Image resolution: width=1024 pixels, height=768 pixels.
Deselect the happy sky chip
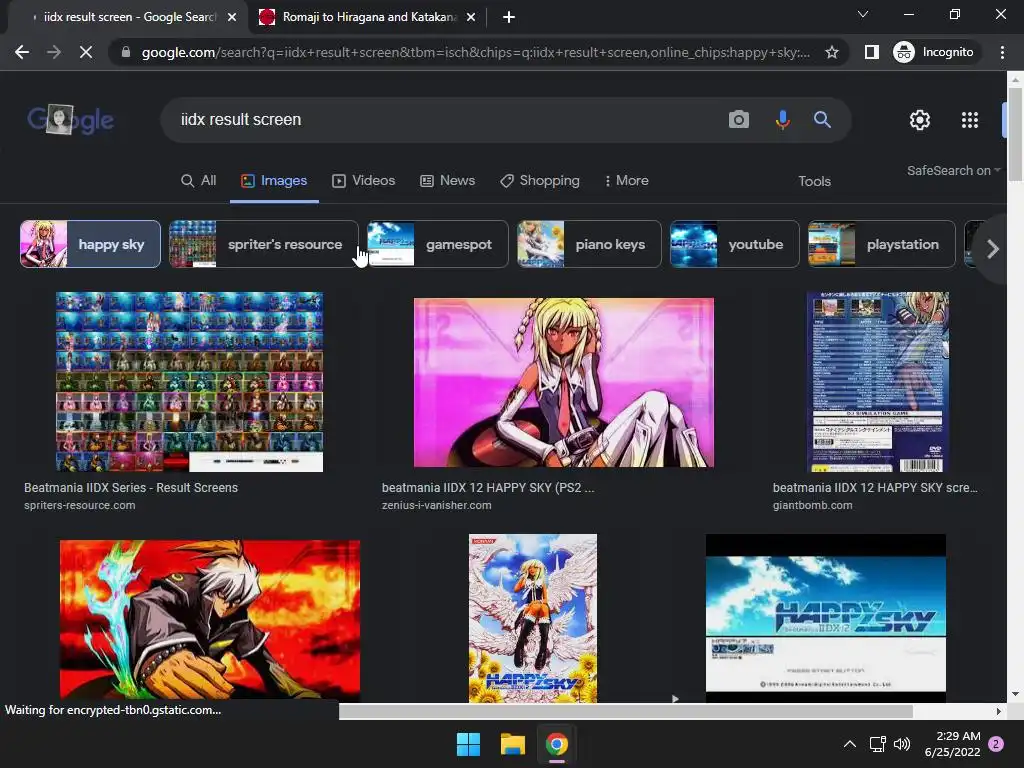(90, 244)
